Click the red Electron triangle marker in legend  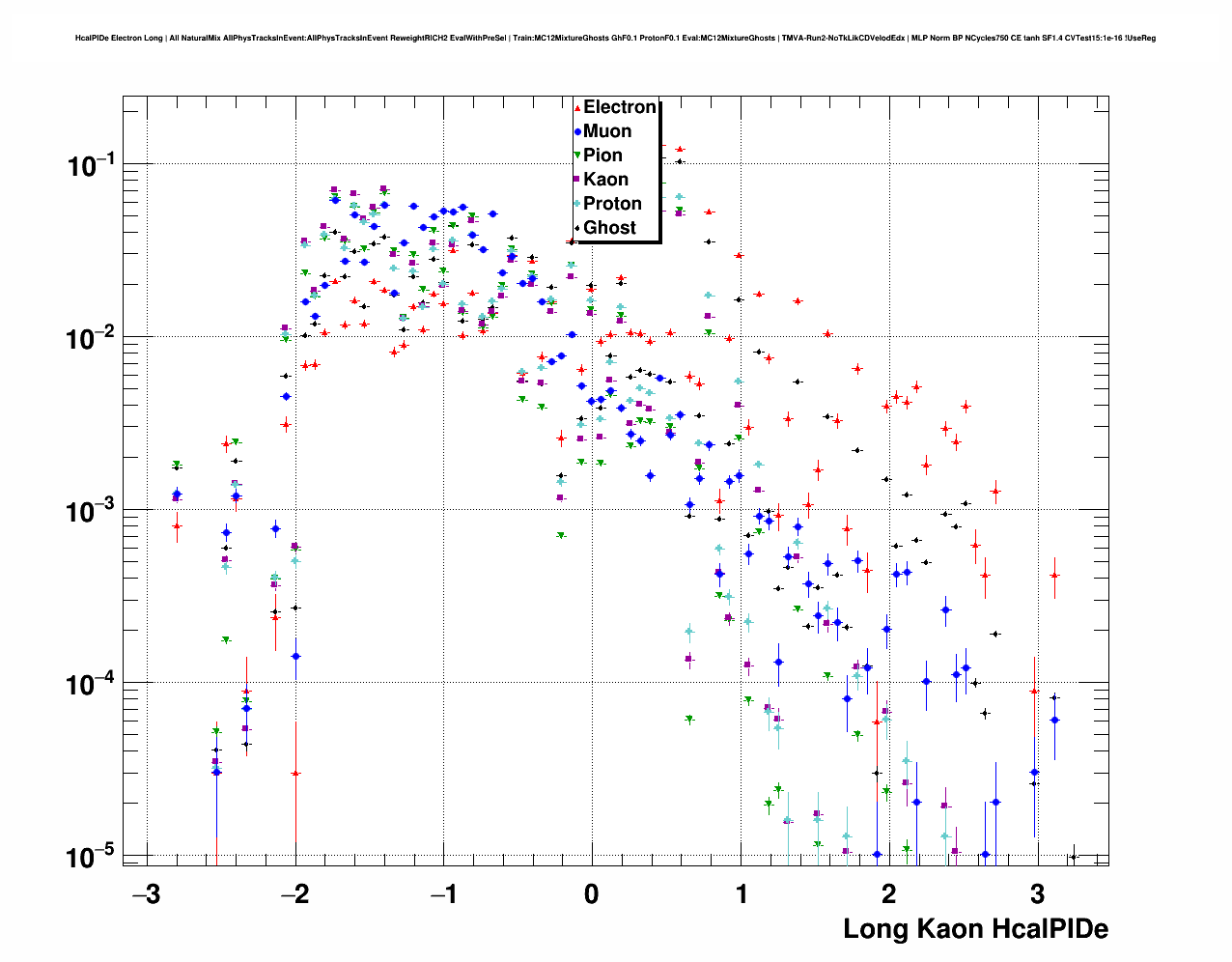(577, 107)
